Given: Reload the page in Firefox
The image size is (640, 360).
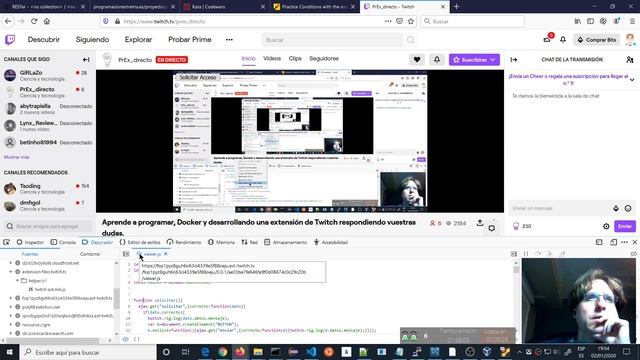Looking at the screenshot, I should click(x=34, y=21).
